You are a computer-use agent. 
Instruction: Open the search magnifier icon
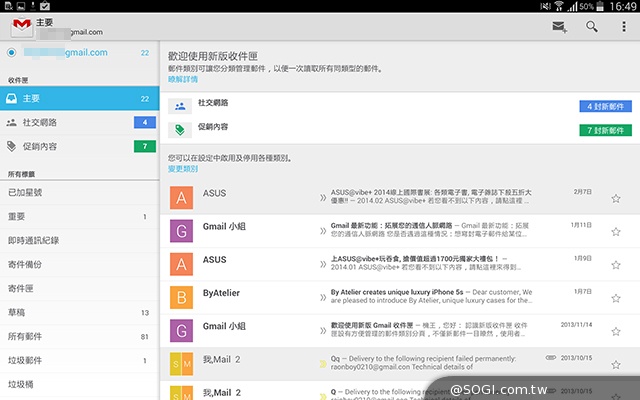pyautogui.click(x=592, y=27)
